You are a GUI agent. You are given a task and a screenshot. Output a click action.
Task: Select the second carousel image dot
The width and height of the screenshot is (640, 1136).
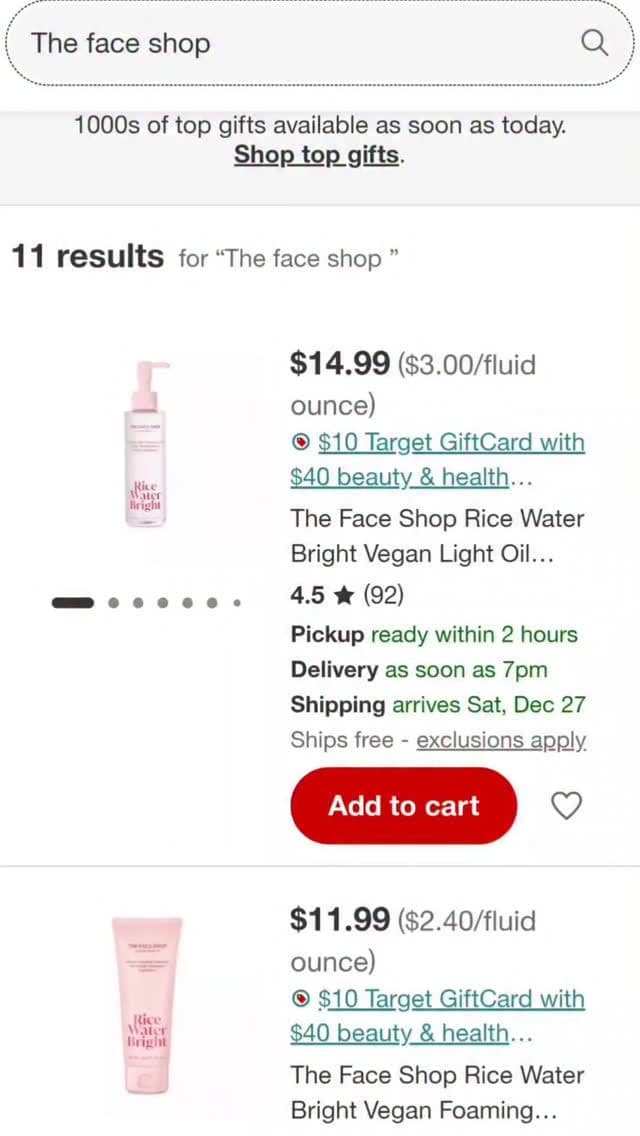point(114,603)
